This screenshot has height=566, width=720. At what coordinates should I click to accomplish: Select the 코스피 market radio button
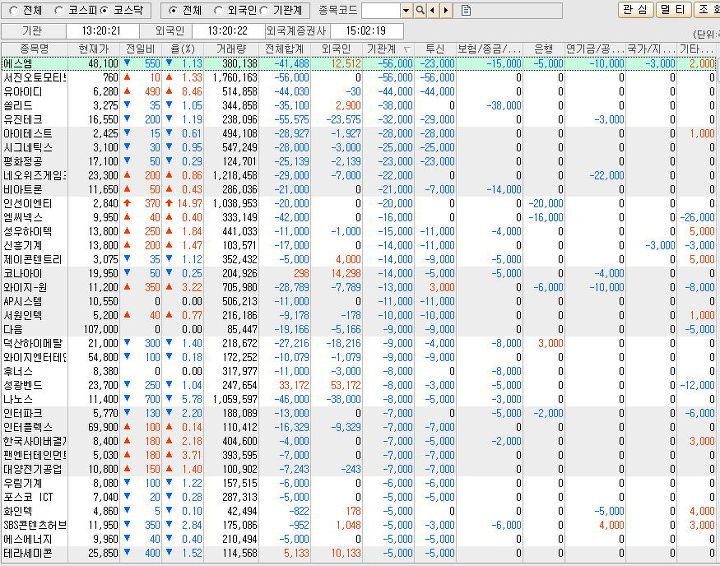[58, 10]
